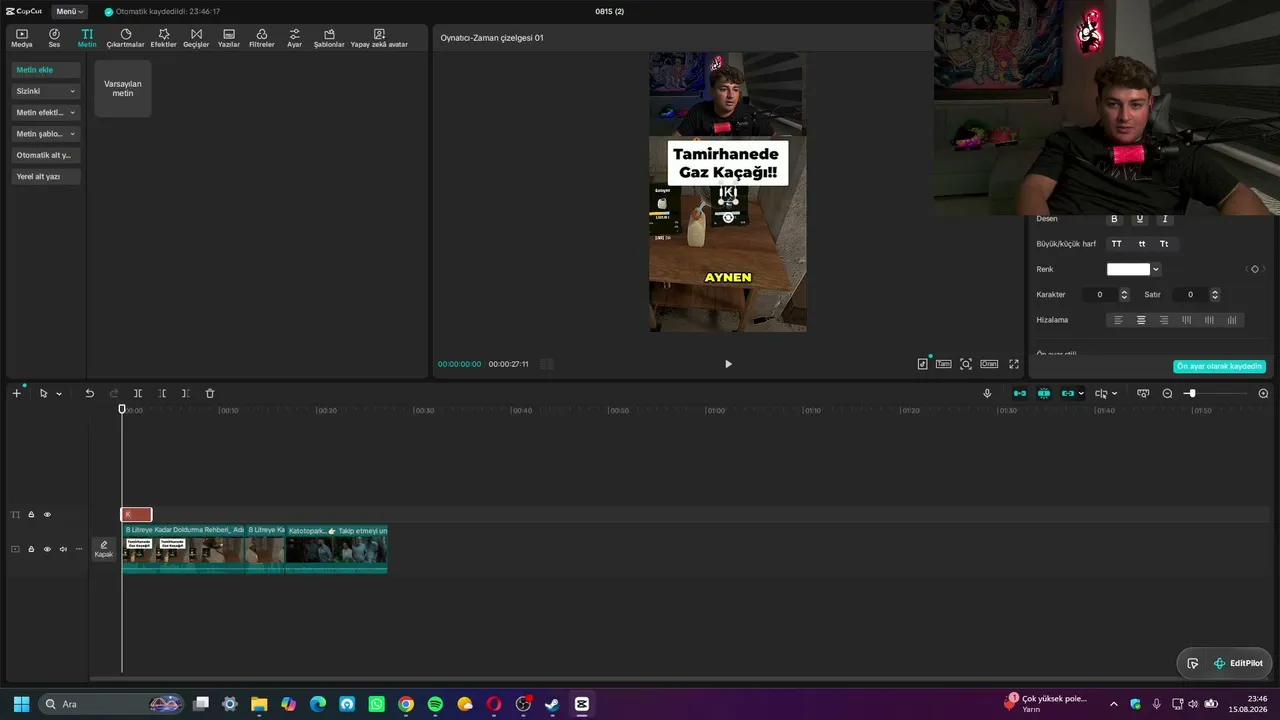Toggle underline text style
1280x720 pixels.
click(x=1140, y=219)
